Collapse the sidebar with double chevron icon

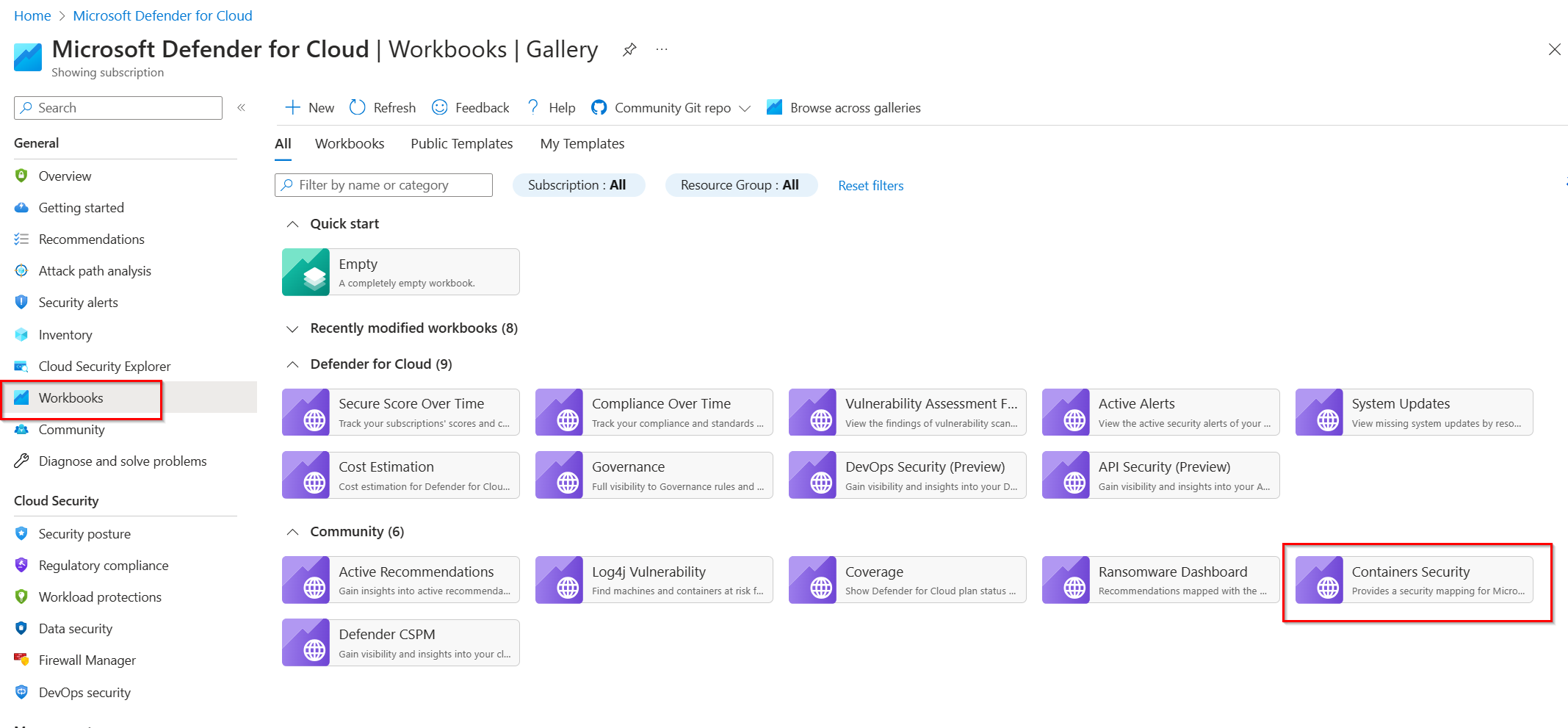point(241,108)
